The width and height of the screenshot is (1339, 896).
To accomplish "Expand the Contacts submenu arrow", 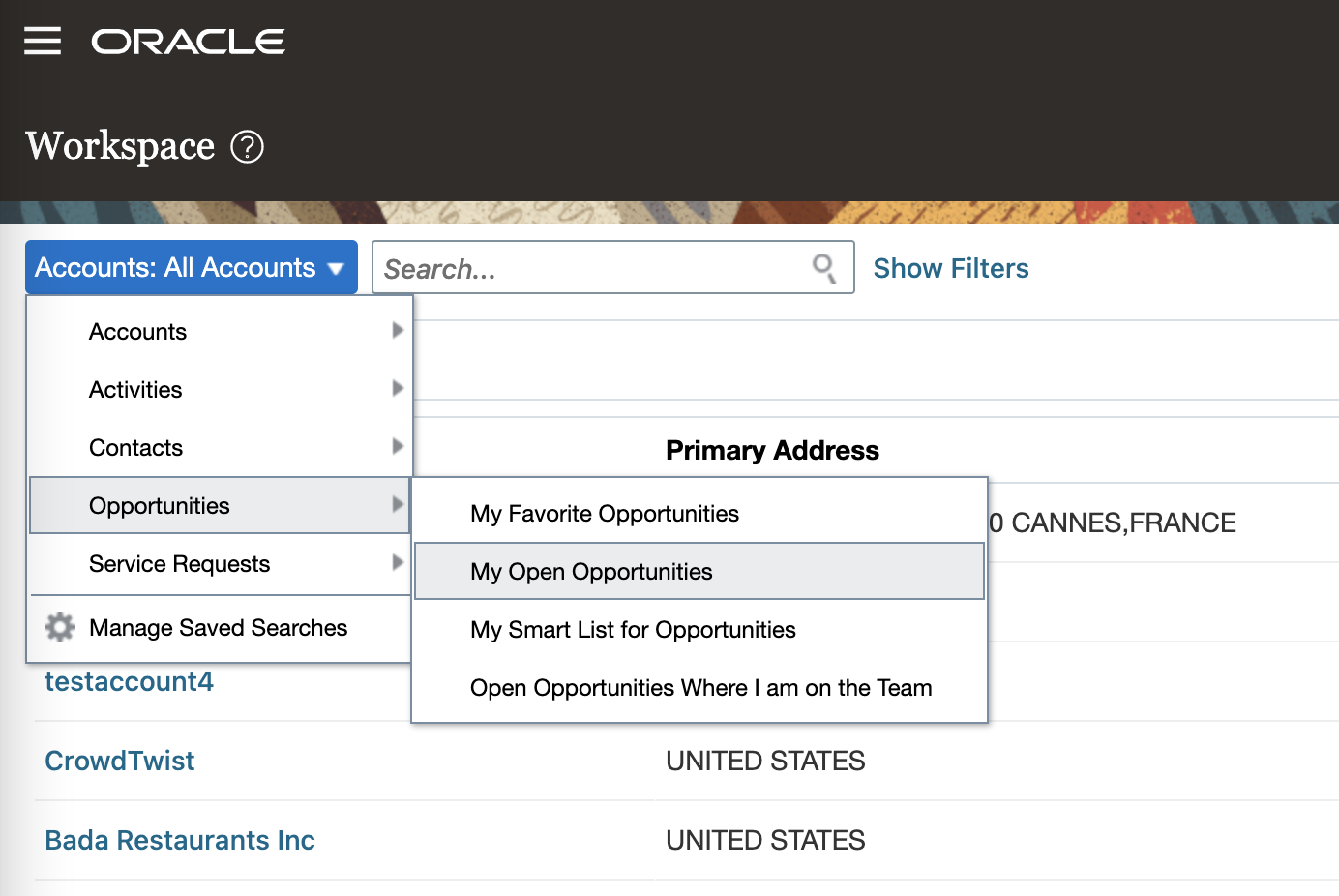I will [398, 446].
